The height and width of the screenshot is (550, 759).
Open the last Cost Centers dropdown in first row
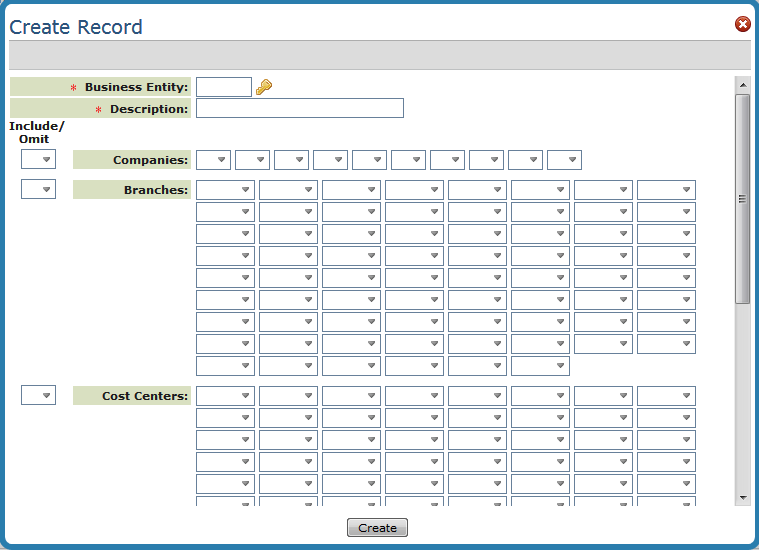tap(666, 396)
